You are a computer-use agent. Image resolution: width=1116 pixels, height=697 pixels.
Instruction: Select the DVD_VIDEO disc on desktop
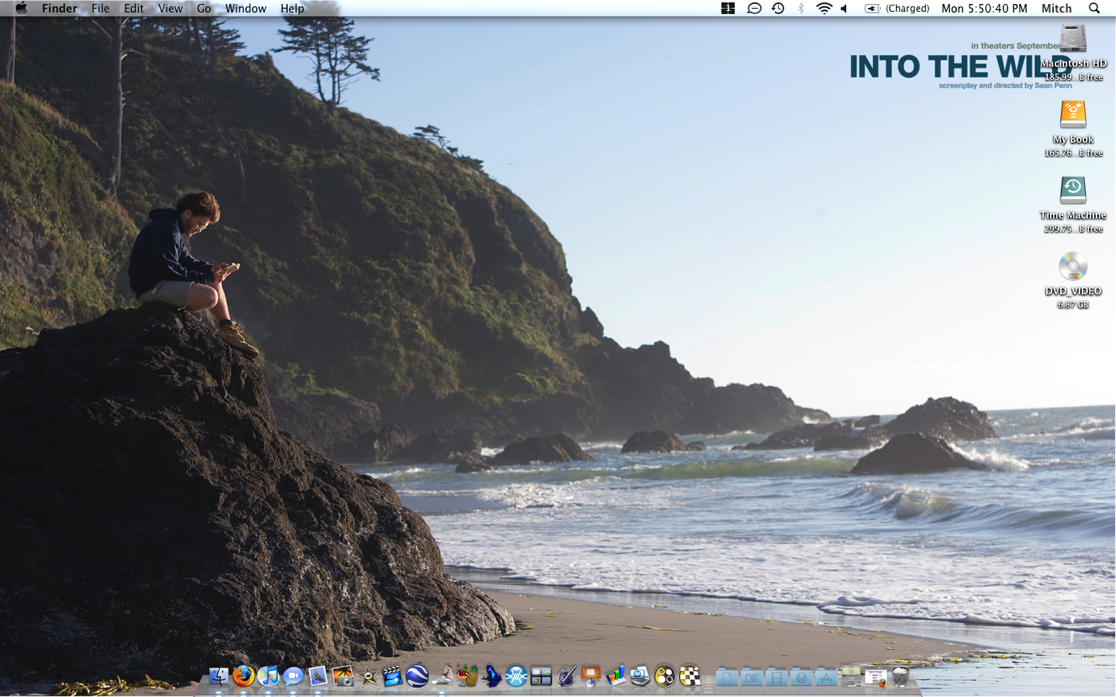coord(1073,266)
